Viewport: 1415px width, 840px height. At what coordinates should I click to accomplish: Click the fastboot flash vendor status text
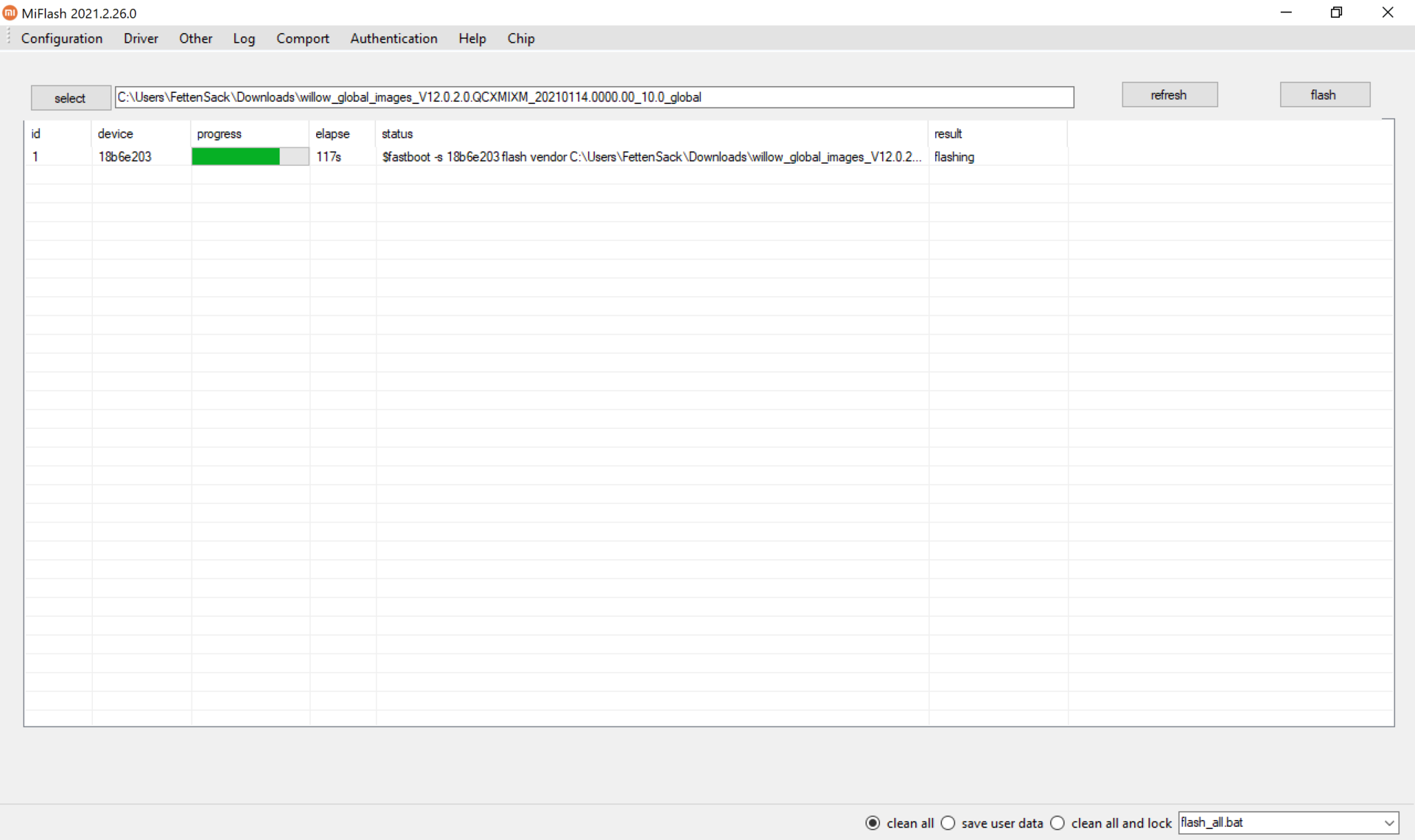click(651, 157)
